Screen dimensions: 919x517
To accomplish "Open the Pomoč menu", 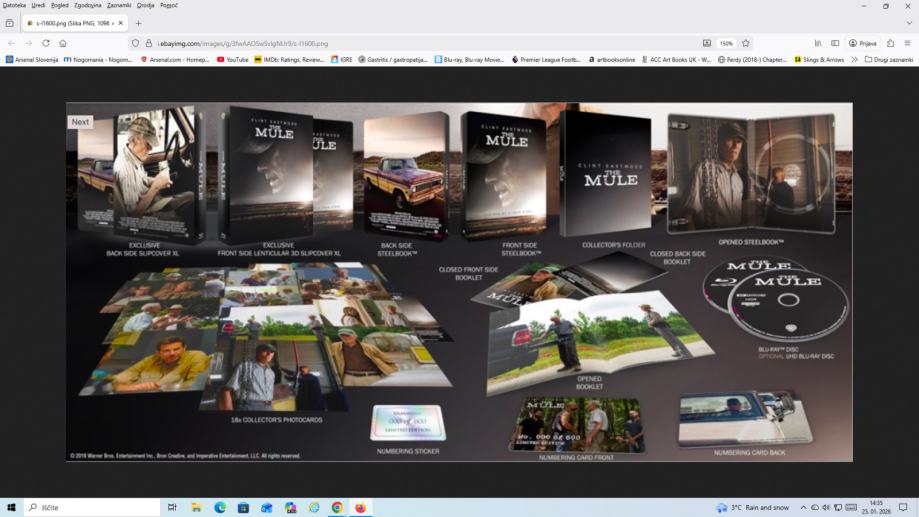I will pyautogui.click(x=169, y=5).
